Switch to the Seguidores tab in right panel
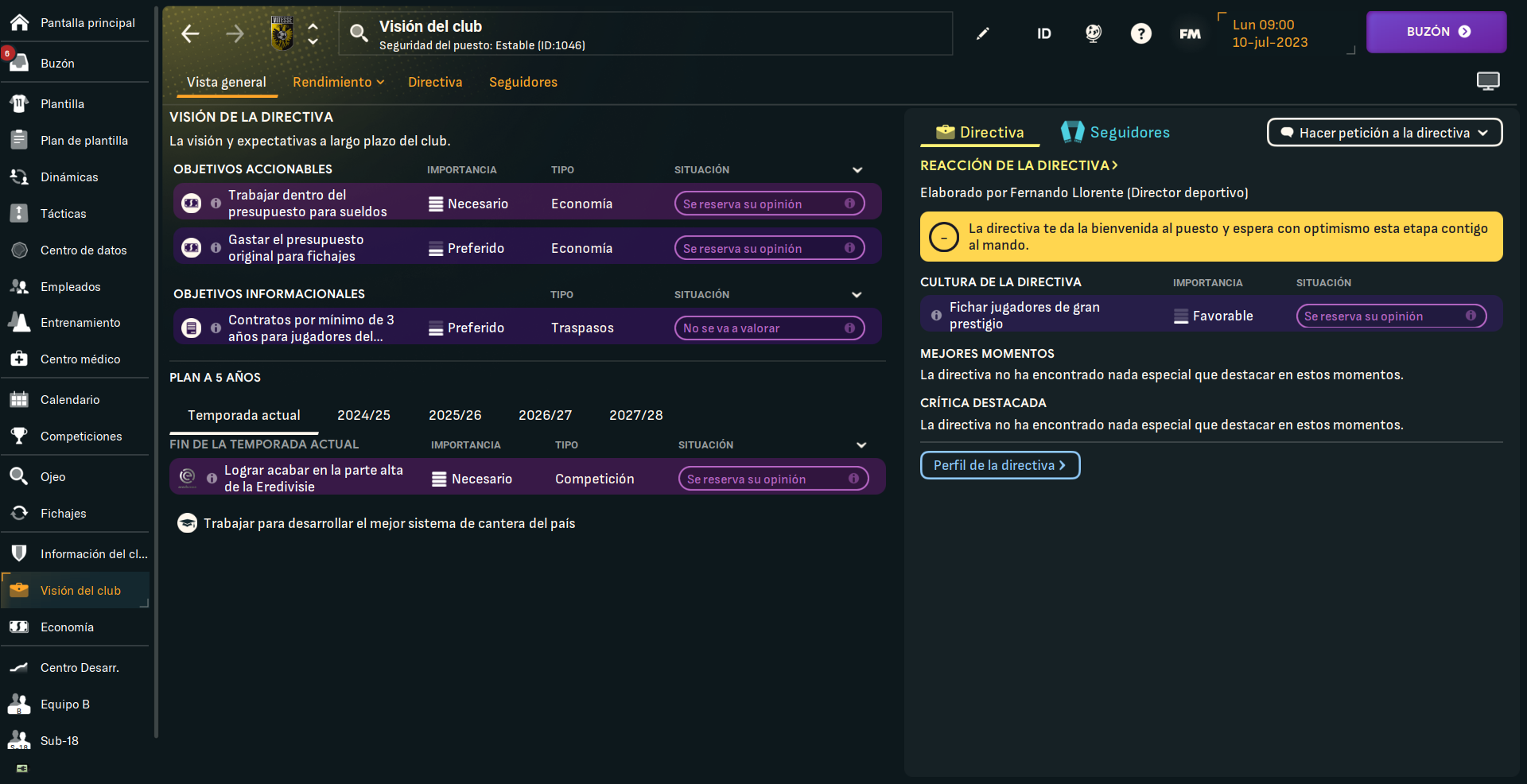 click(1116, 133)
